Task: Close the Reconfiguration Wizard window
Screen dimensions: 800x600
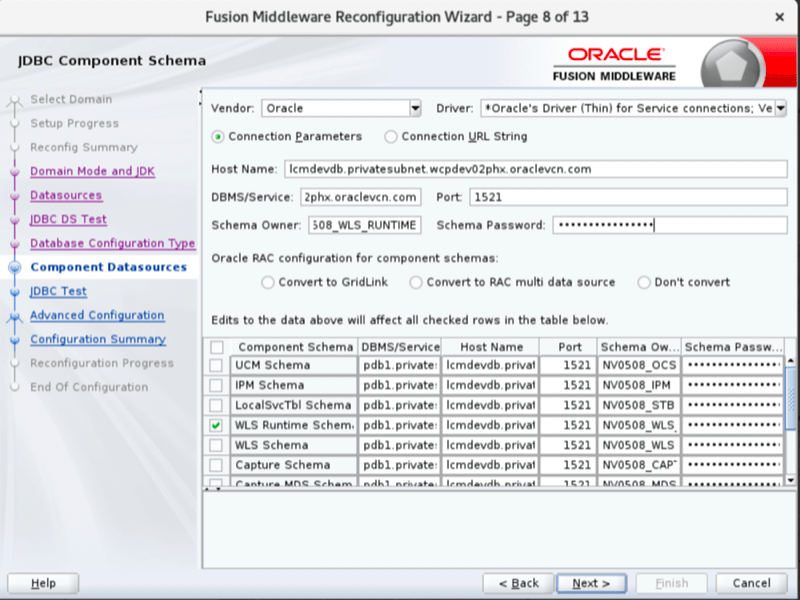Action: pyautogui.click(x=779, y=17)
